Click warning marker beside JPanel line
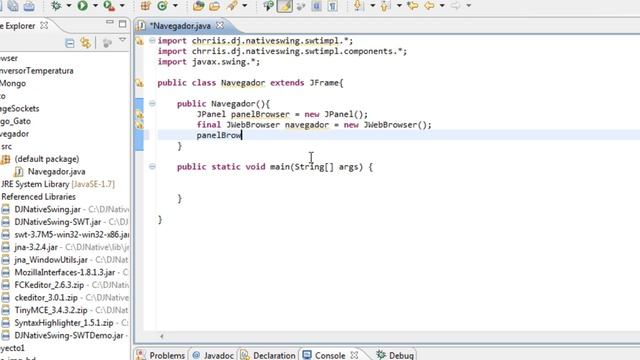640x360 pixels. click(140, 114)
